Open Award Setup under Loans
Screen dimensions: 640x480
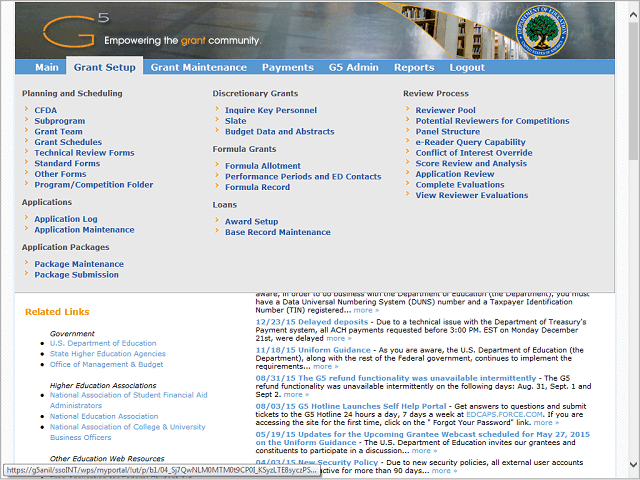click(251, 221)
